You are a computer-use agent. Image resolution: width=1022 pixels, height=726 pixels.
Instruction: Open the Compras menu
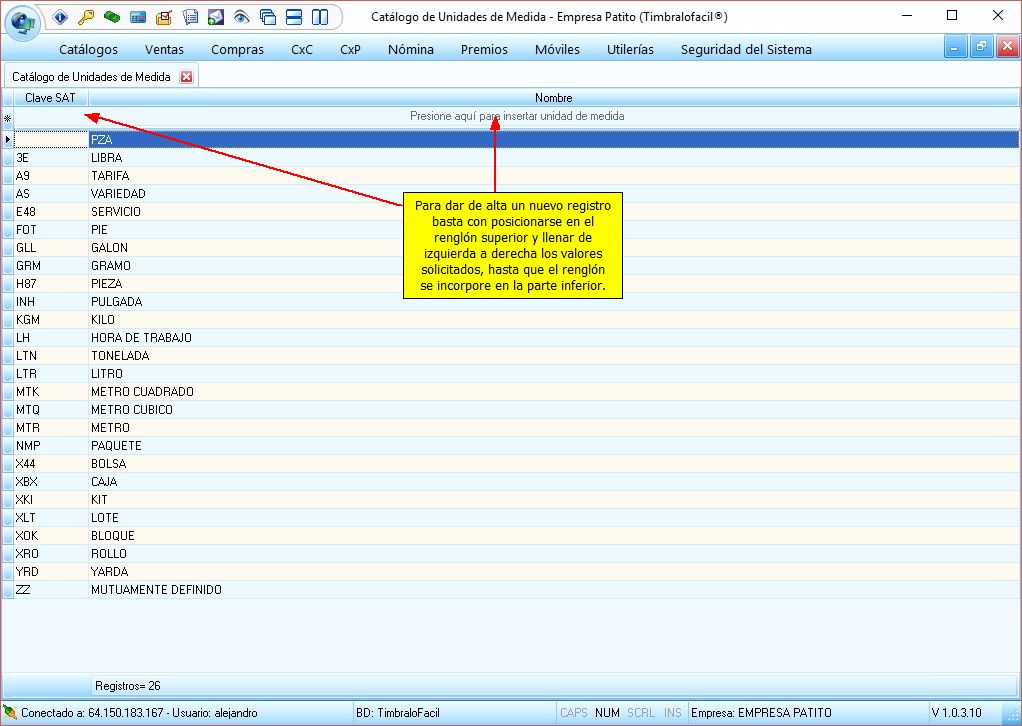coord(237,50)
